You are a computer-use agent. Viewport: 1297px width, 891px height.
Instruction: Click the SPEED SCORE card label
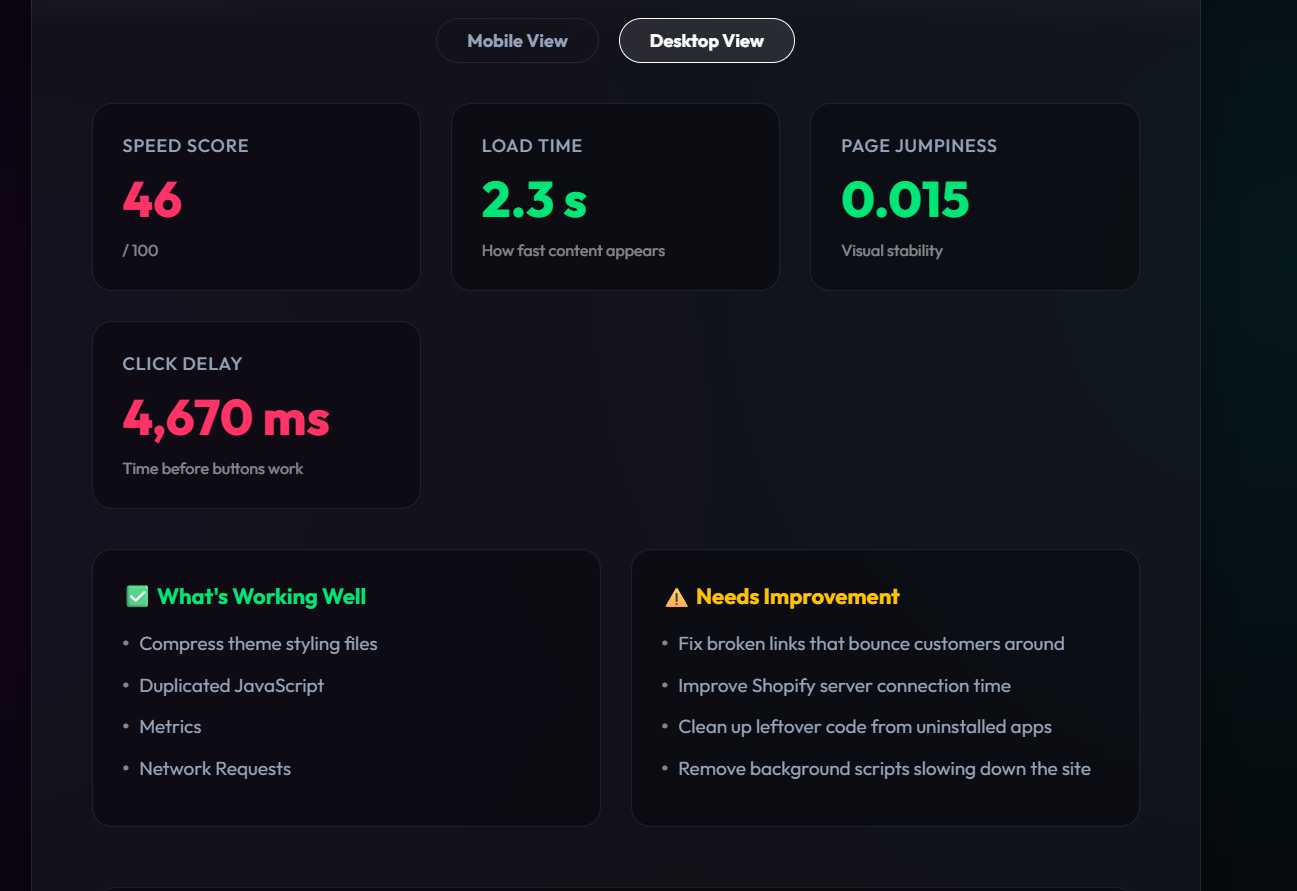pos(185,146)
